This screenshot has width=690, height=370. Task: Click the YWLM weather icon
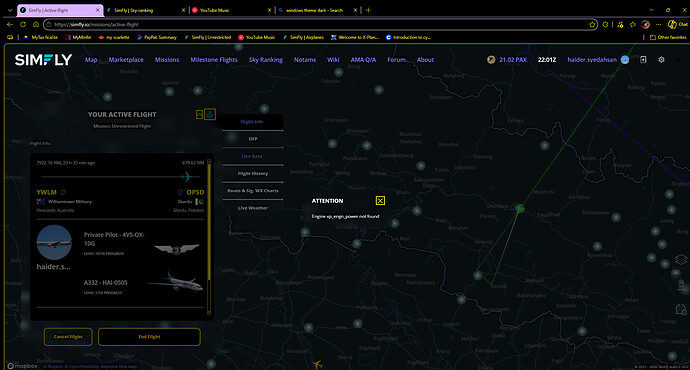click(63, 192)
